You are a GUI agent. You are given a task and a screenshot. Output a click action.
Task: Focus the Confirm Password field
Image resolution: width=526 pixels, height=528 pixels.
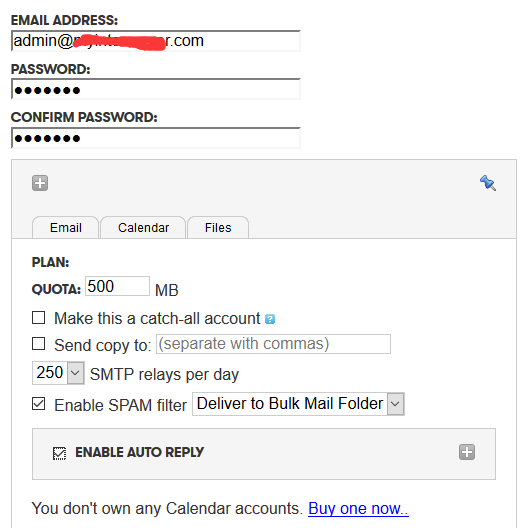coord(156,138)
